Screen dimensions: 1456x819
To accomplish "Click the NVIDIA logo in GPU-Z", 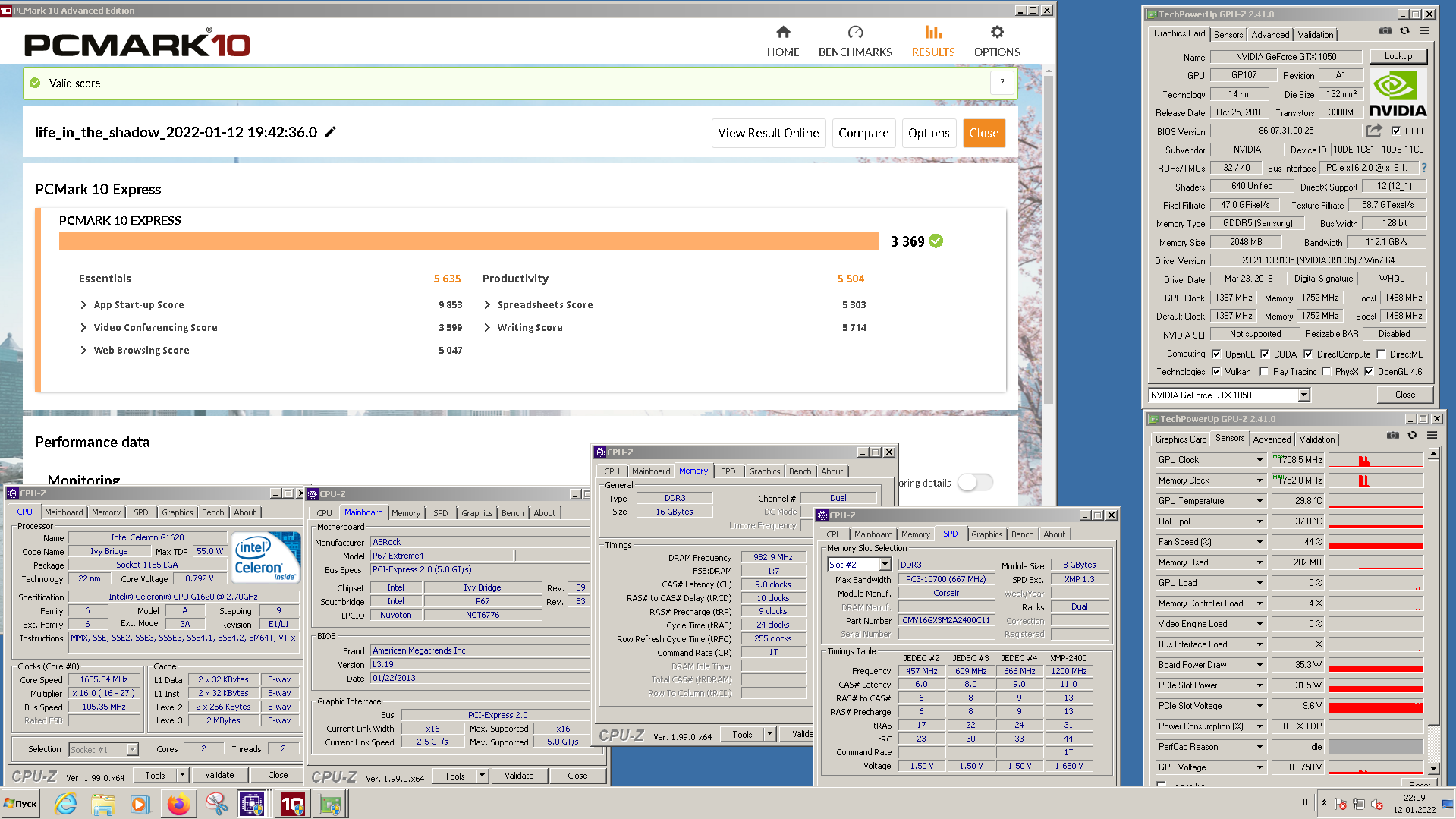I will [x=1398, y=93].
